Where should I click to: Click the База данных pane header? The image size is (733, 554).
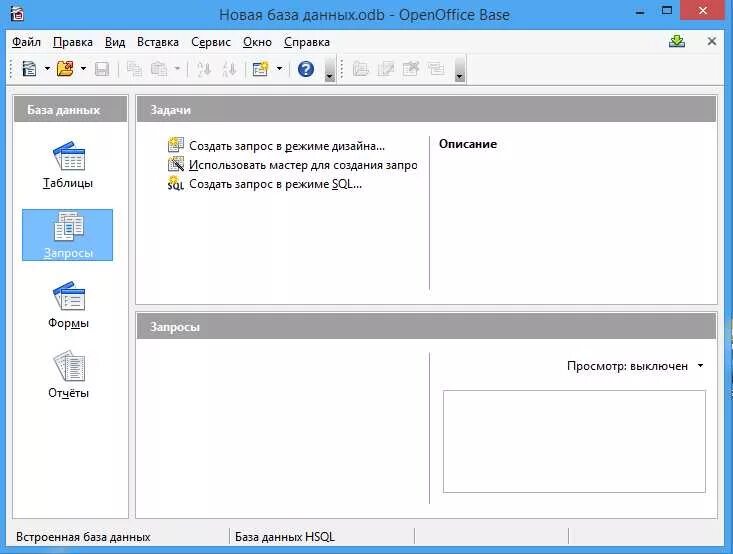pos(71,109)
